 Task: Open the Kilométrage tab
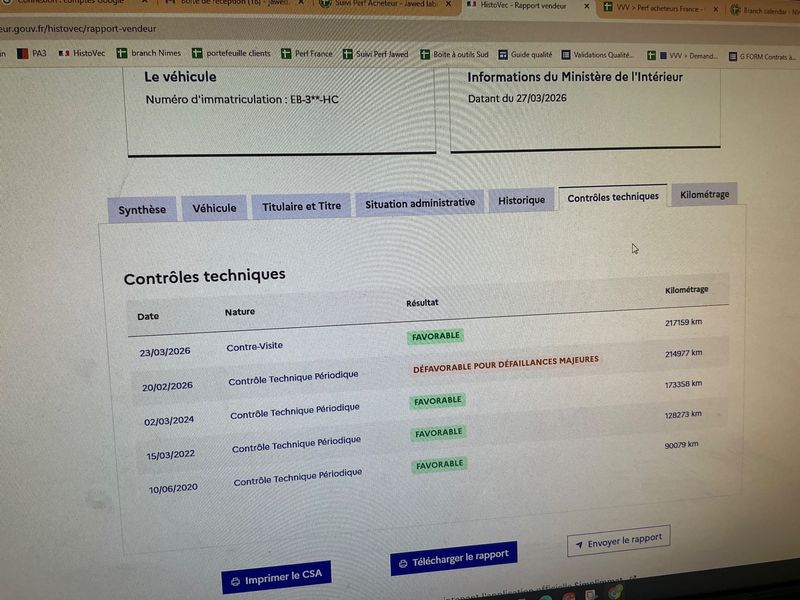click(705, 194)
